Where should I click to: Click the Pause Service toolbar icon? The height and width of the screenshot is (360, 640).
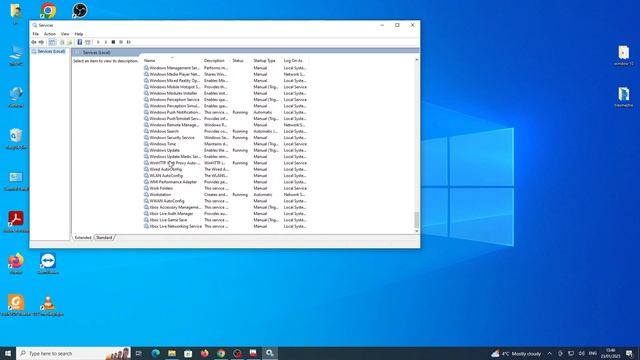pyautogui.click(x=121, y=42)
